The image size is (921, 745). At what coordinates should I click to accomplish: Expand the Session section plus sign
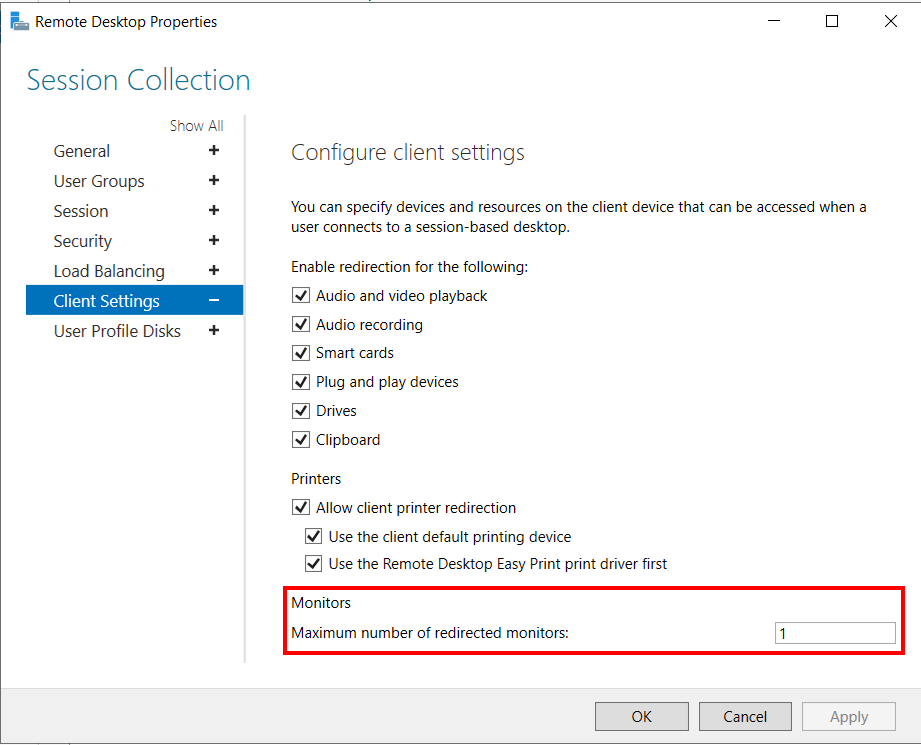(x=214, y=210)
